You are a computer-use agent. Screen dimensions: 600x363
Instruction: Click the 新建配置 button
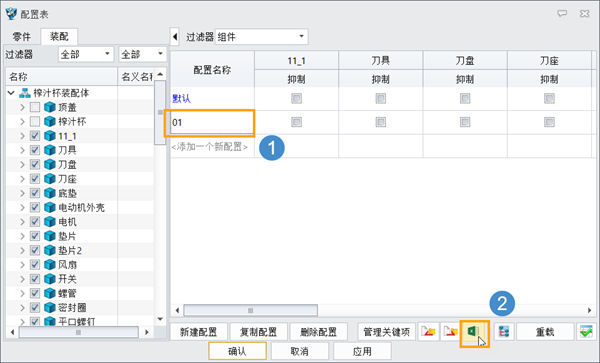tap(199, 332)
